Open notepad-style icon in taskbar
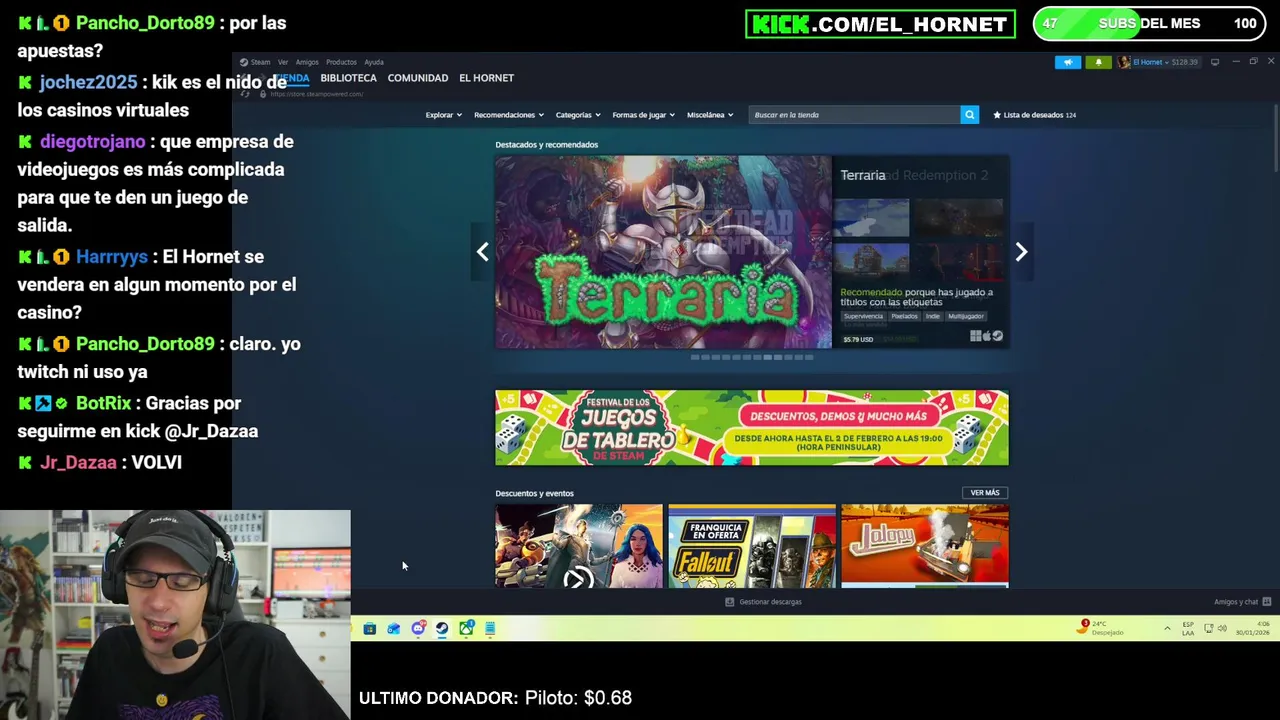The width and height of the screenshot is (1280, 720). point(490,628)
